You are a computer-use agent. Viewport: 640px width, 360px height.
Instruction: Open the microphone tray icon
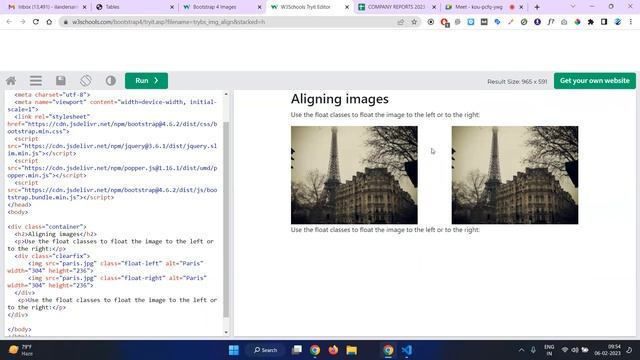[x=533, y=350]
